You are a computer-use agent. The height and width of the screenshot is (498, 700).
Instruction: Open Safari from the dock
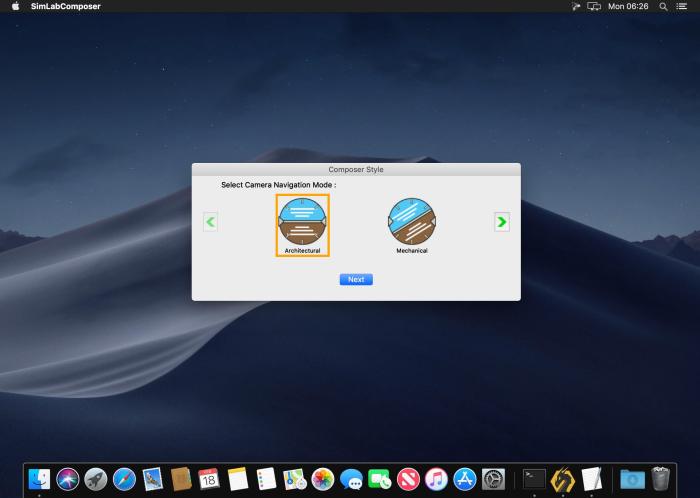click(x=124, y=479)
